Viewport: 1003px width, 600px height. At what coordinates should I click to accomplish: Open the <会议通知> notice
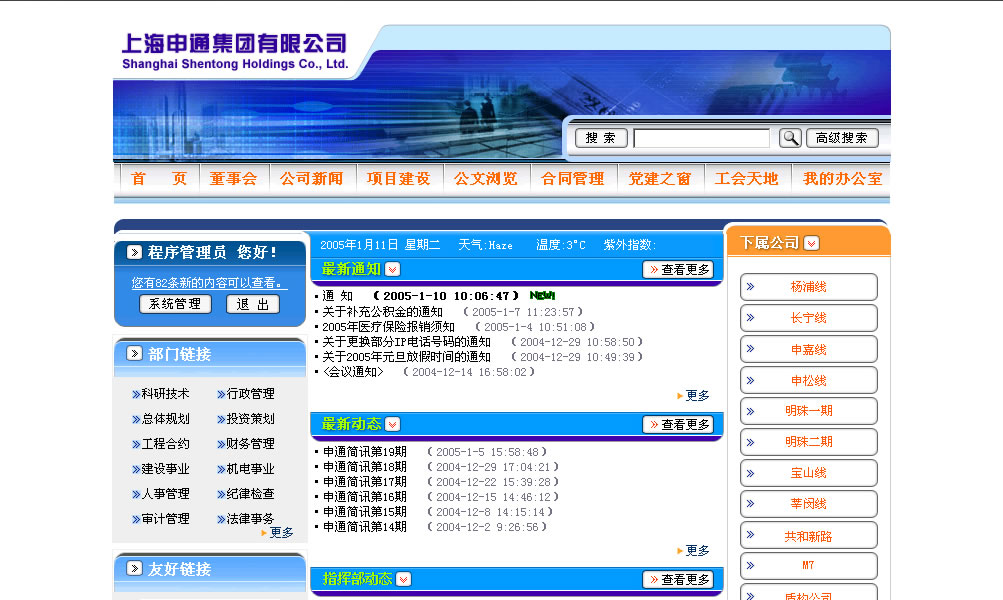[x=352, y=372]
